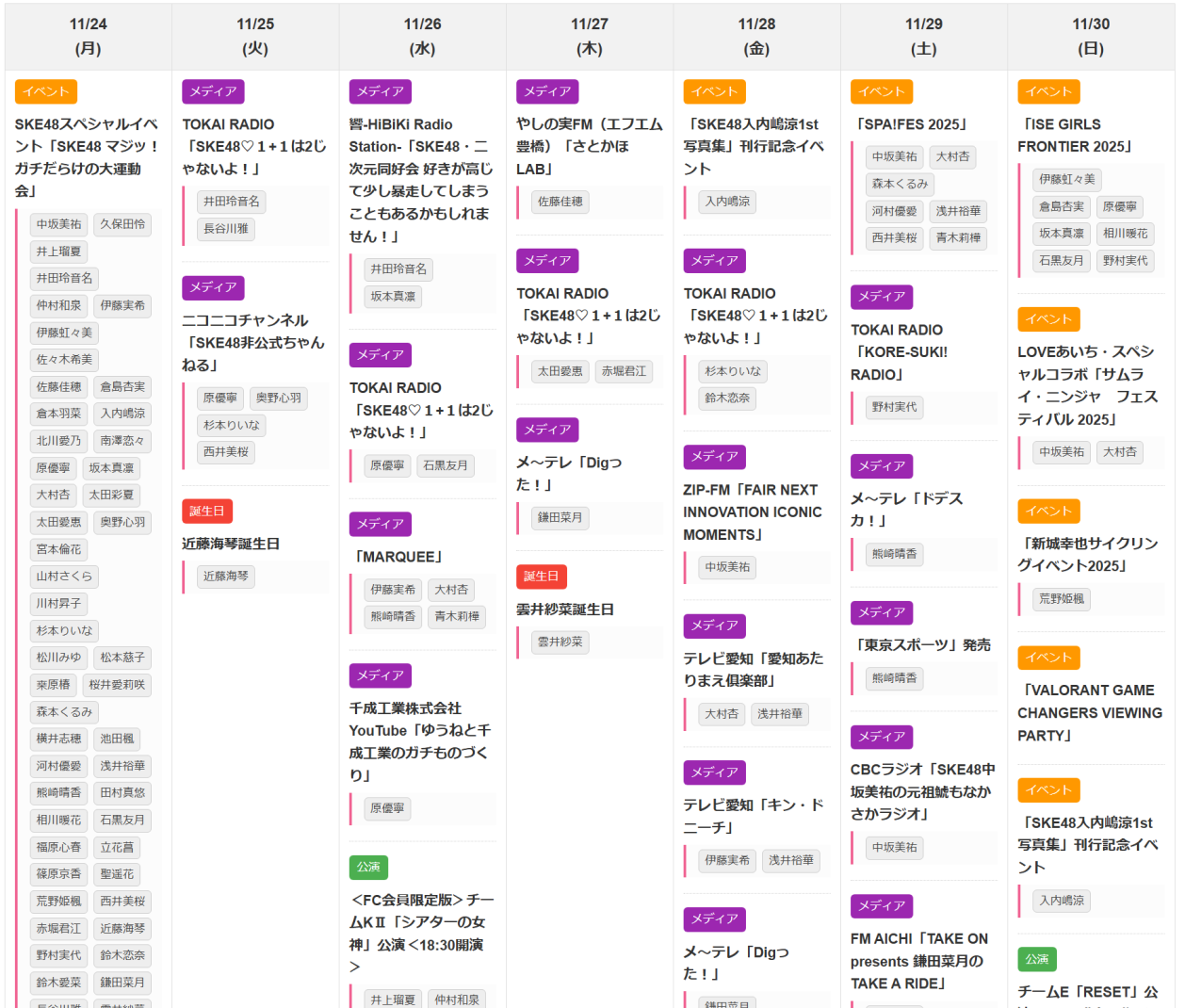Viewport: 1185px width, 1008px height.
Task: Select the 11/24 (月) date header
Action: coord(89,36)
